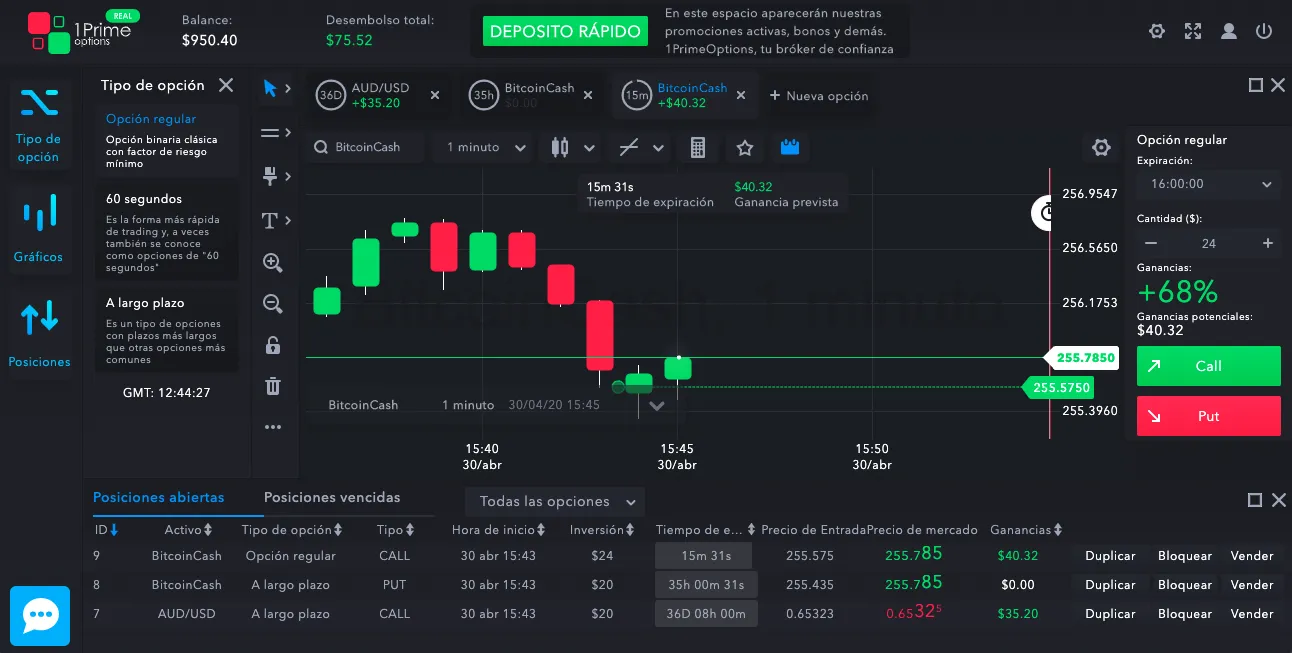Select the 60 segundos option type
Screen dimensions: 1292x653
tap(166, 232)
